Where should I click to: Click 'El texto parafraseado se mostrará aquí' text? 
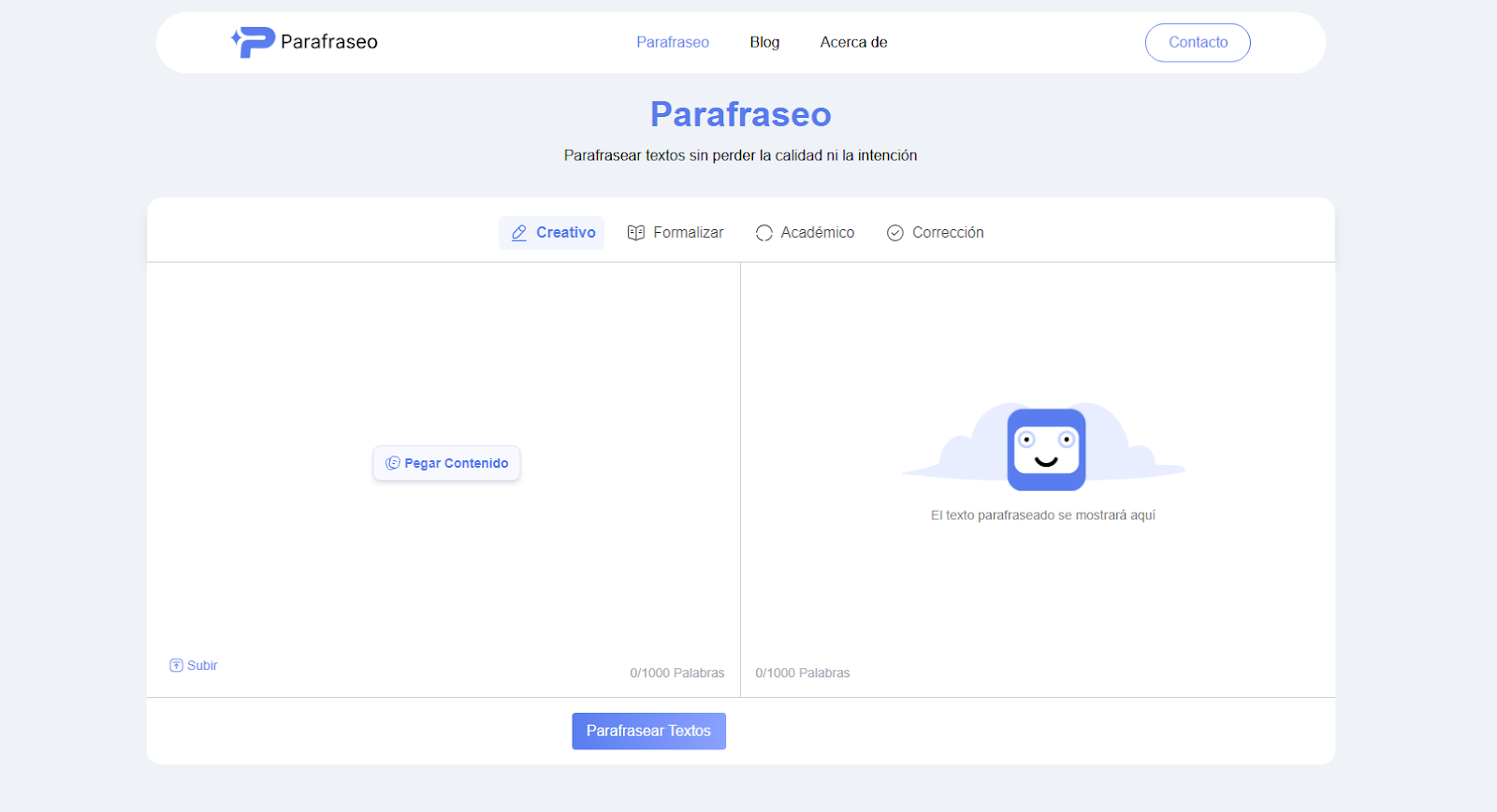coord(1043,515)
